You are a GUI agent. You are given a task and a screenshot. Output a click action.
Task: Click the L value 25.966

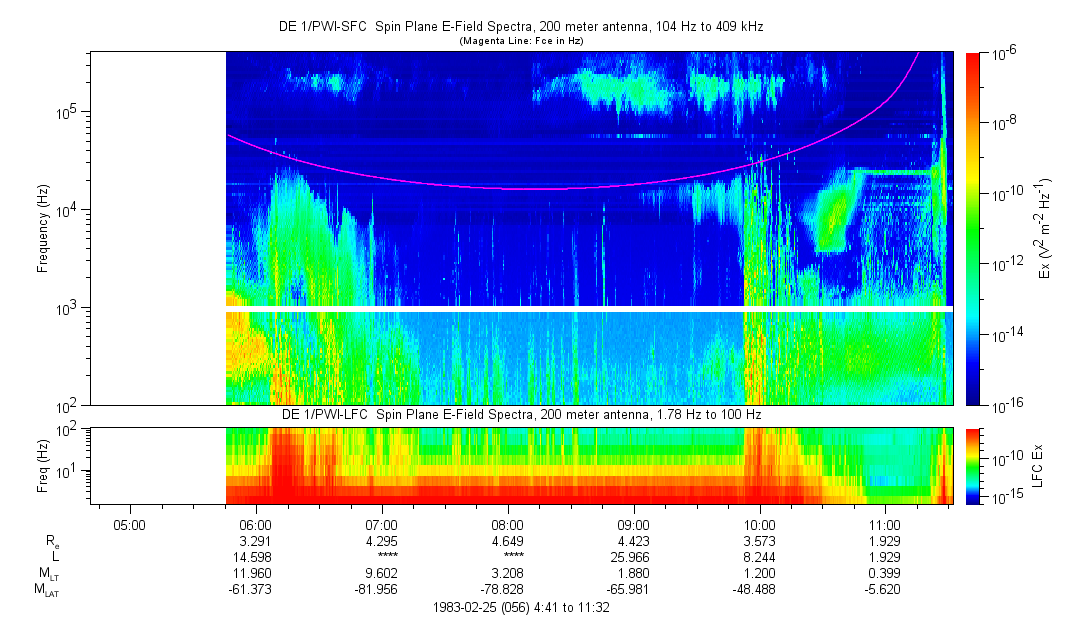634,559
